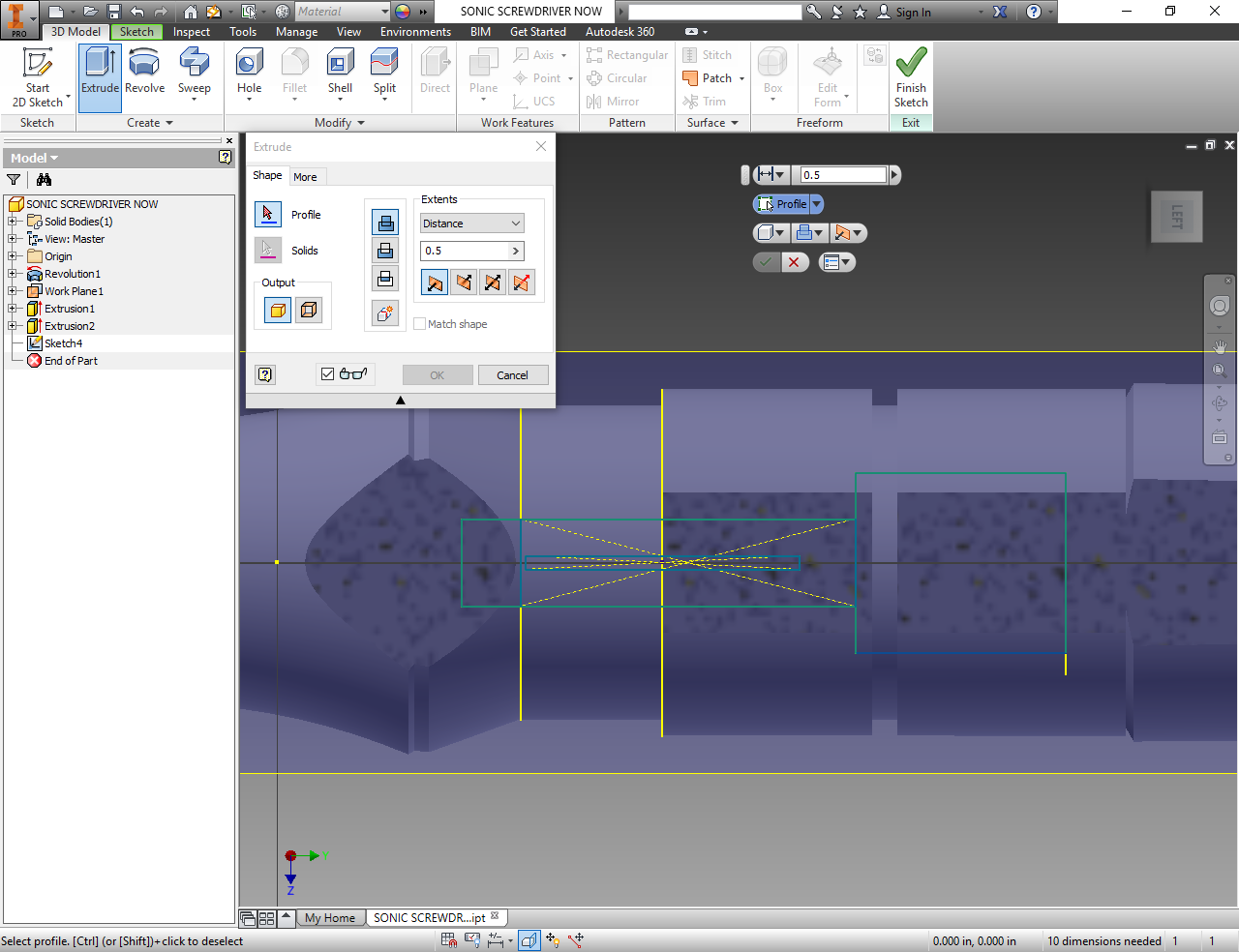This screenshot has height=952, width=1239.
Task: Expand the Extrusion1 tree node
Action: (x=13, y=309)
